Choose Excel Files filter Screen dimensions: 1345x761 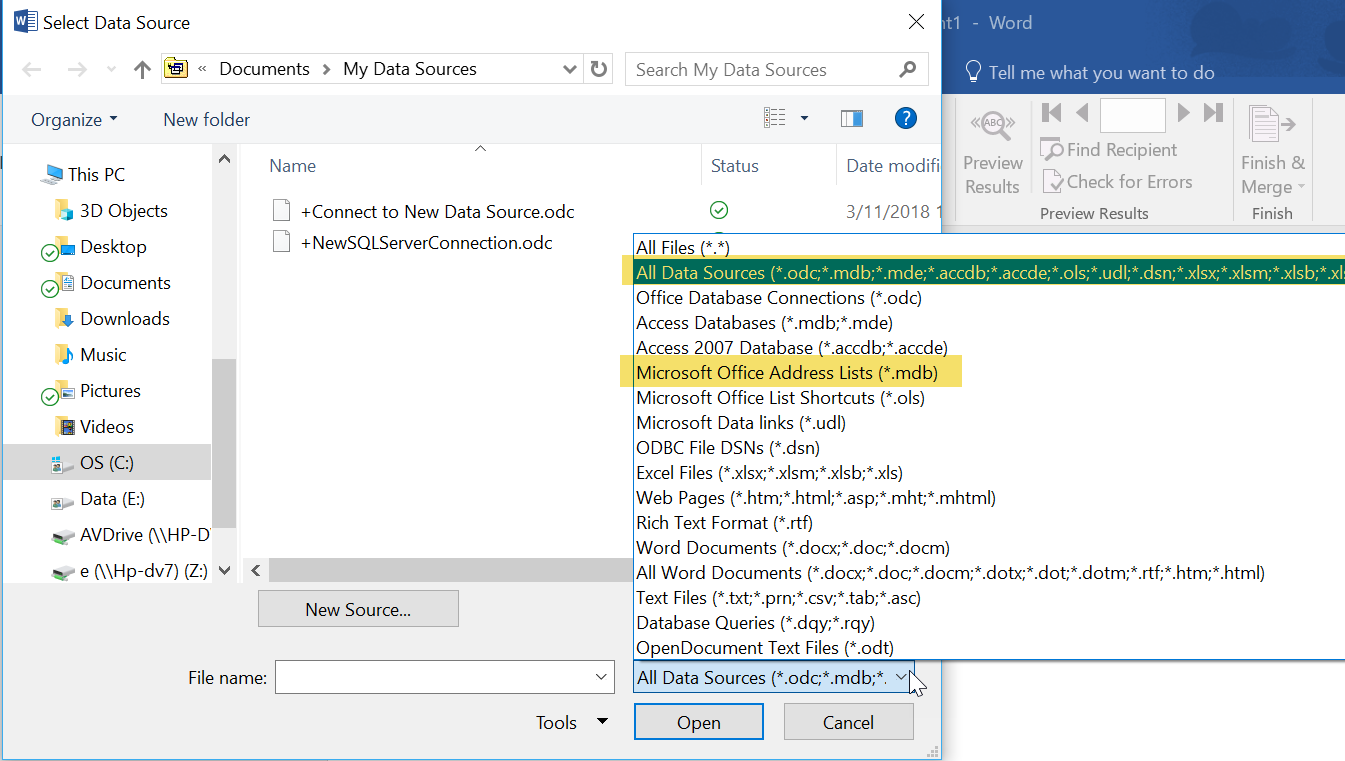770,472
